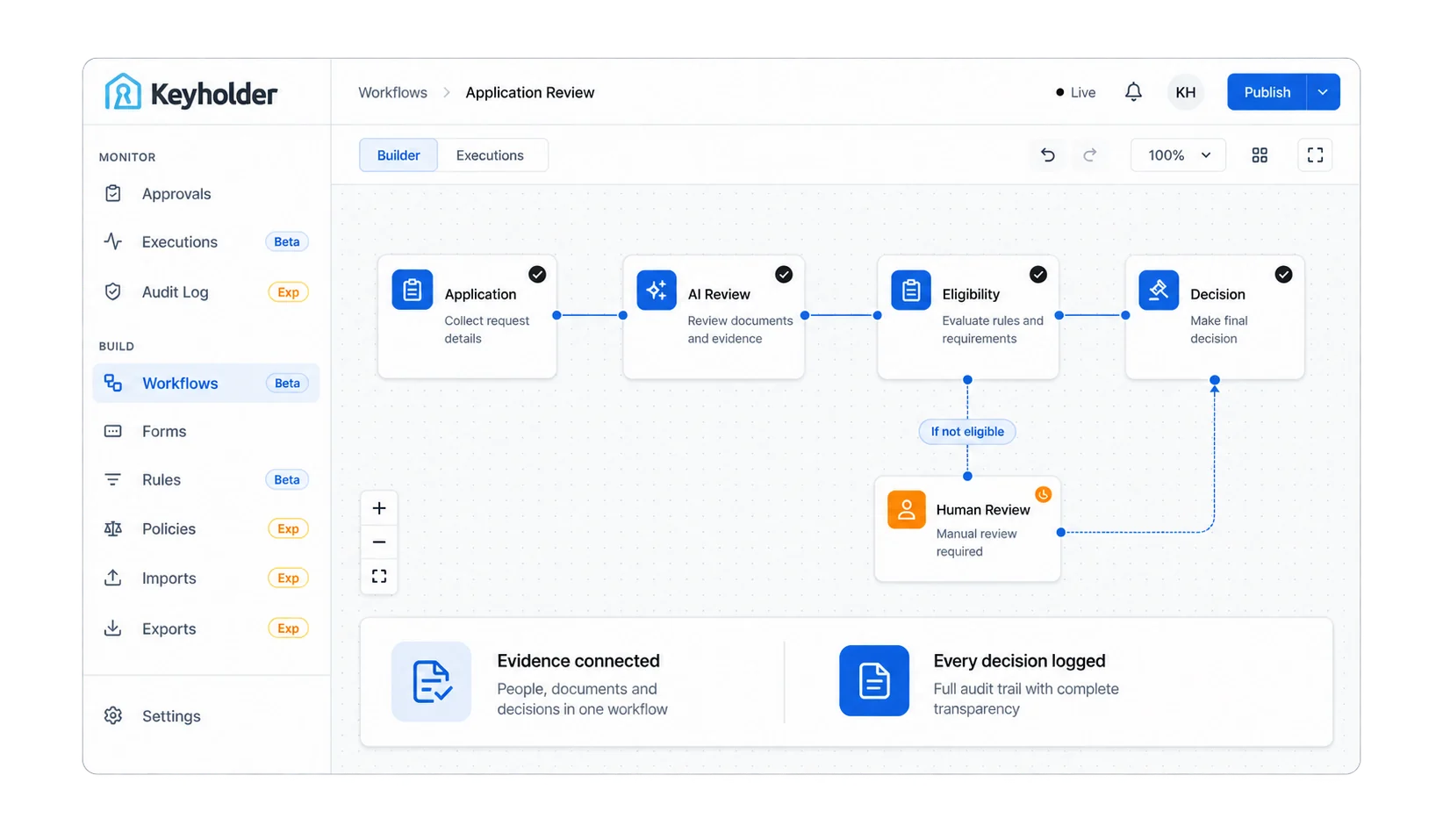Open Approvals in the sidebar
The width and height of the screenshot is (1443, 840).
tap(205, 193)
